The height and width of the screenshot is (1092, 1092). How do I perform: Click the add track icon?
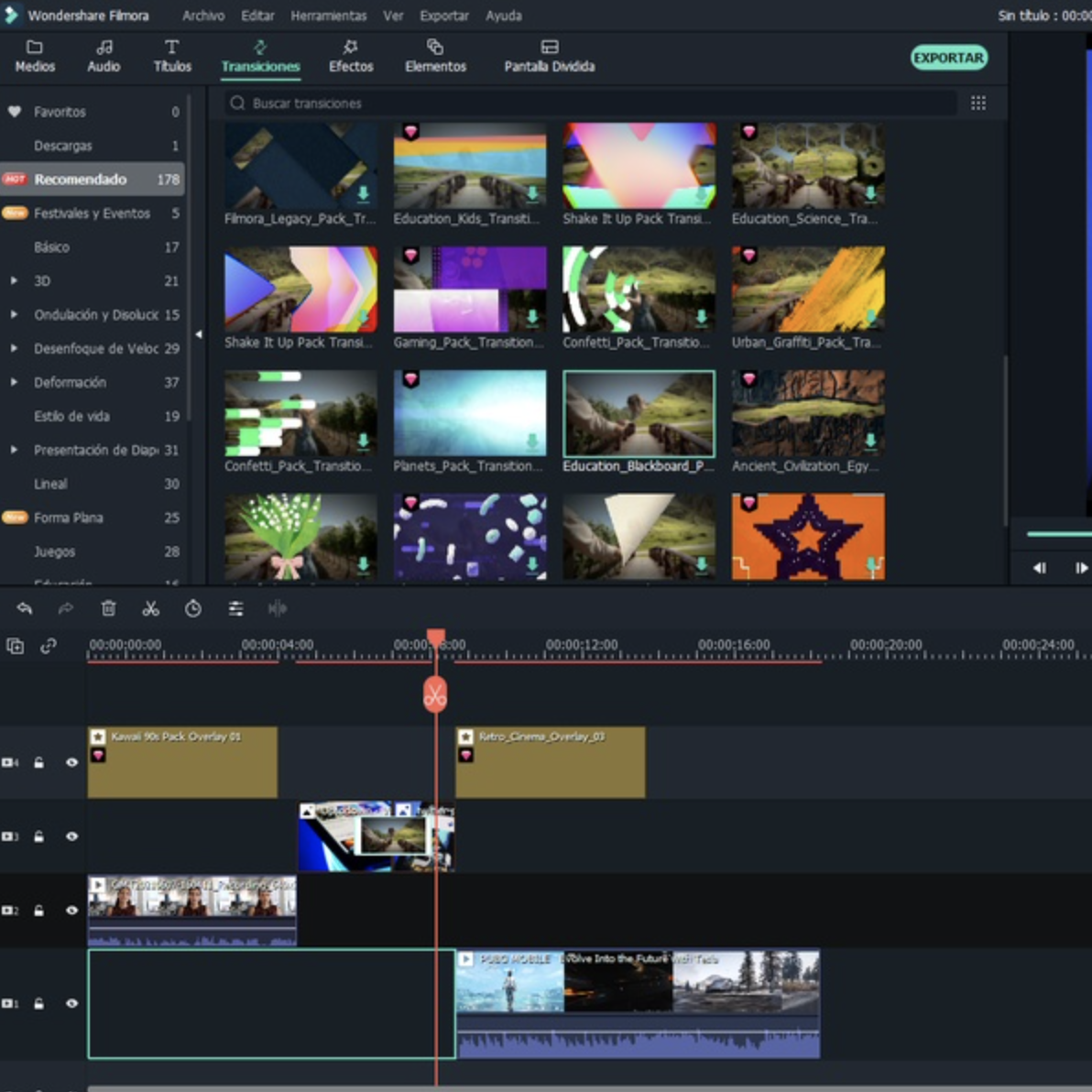point(16,646)
